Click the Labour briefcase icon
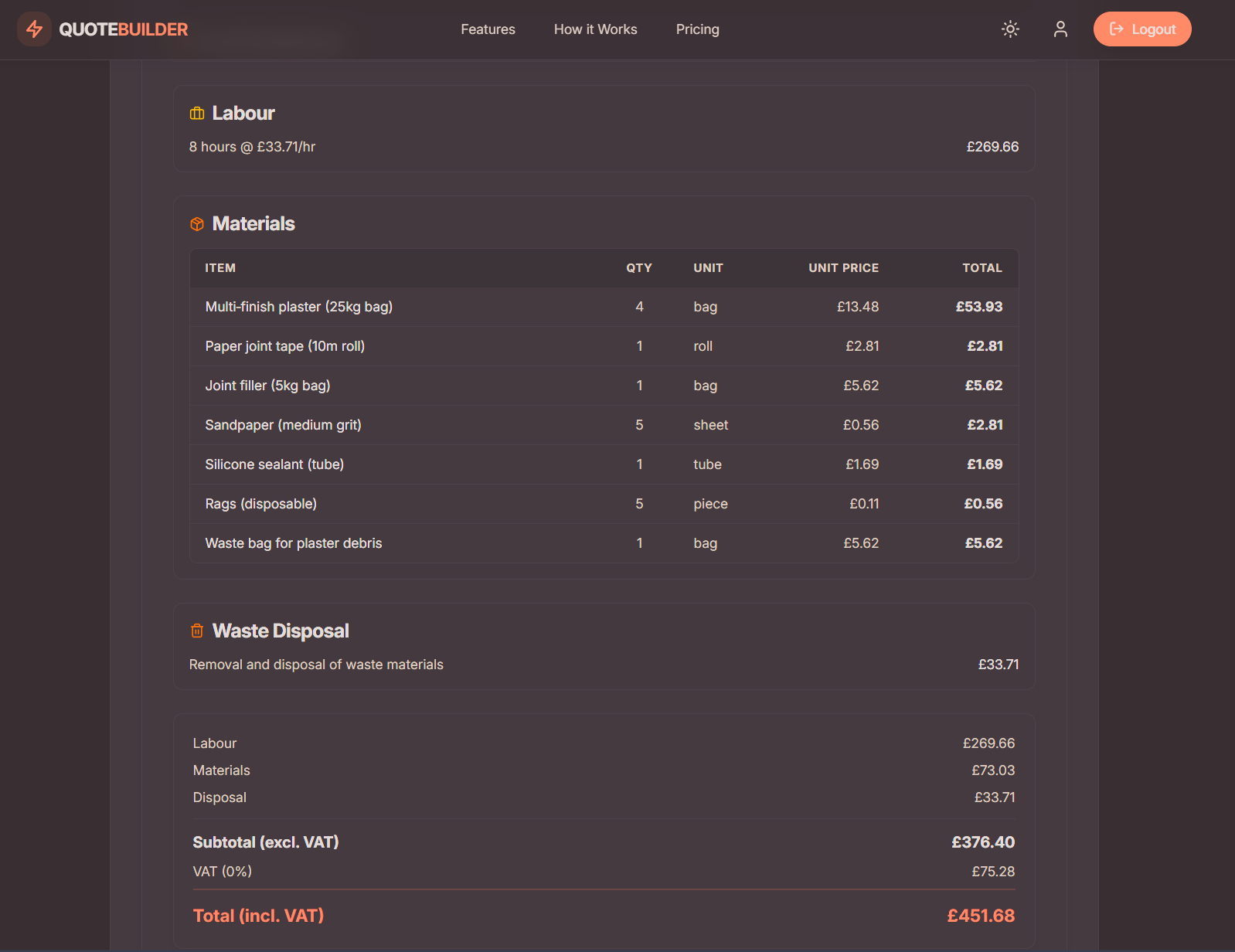 coord(197,114)
